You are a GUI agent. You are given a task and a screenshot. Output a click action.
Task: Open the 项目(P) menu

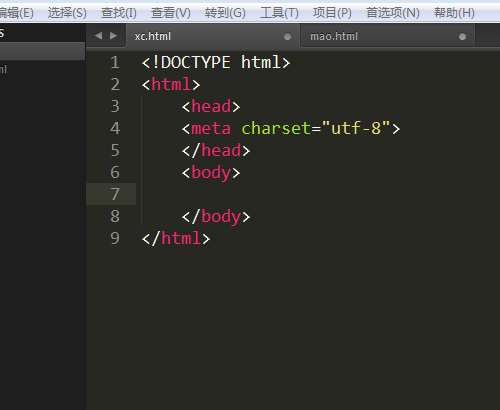point(332,13)
